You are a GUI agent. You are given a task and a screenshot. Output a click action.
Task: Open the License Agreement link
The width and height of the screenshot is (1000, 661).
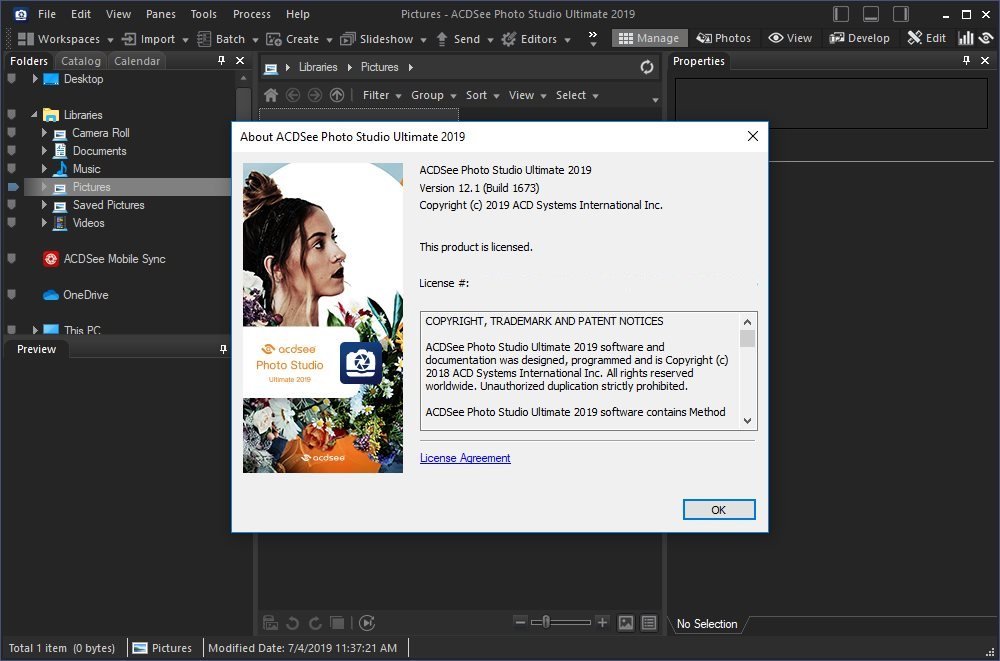coord(465,458)
